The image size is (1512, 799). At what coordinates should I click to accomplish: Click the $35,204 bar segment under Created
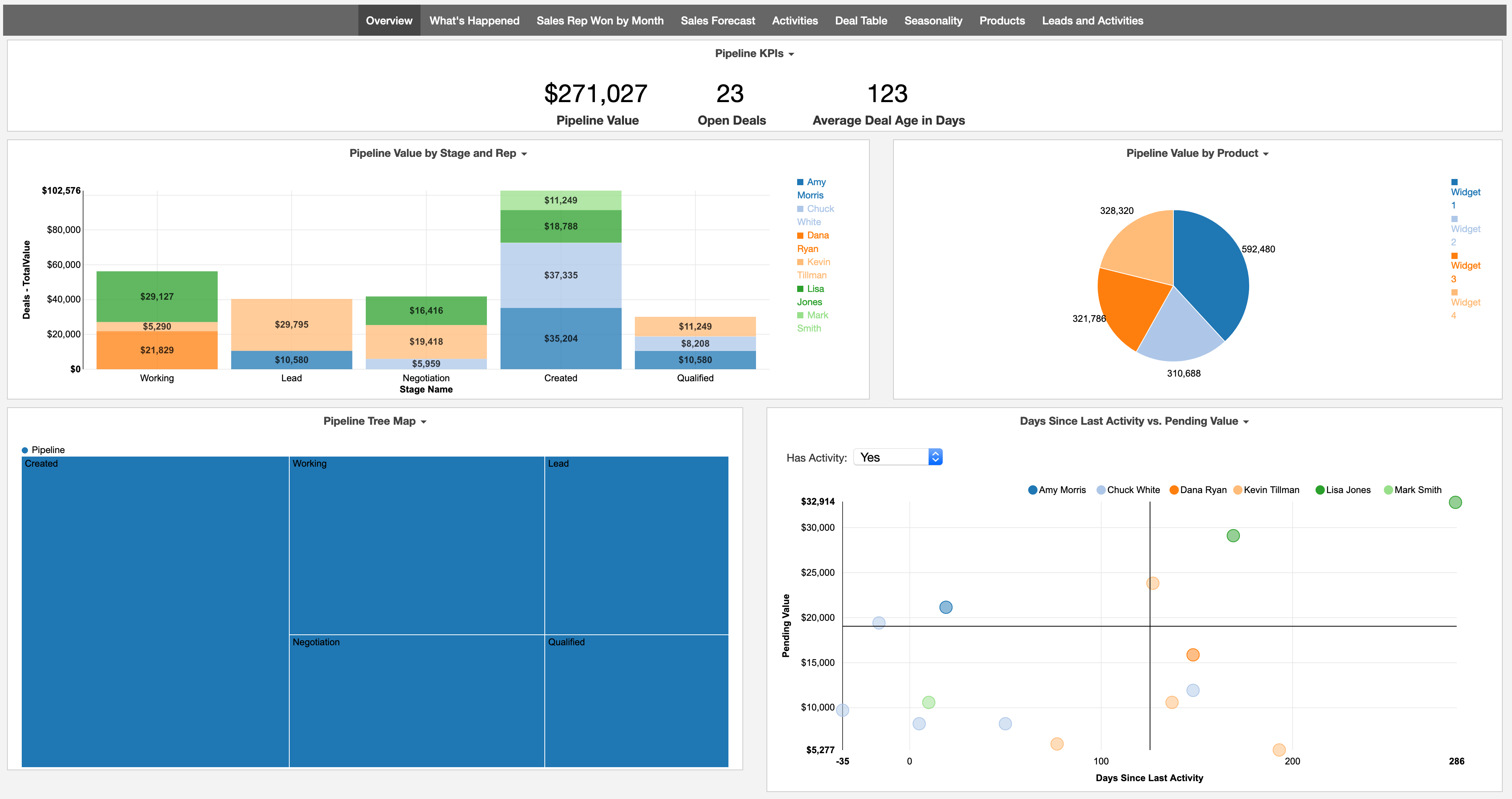[x=561, y=338]
